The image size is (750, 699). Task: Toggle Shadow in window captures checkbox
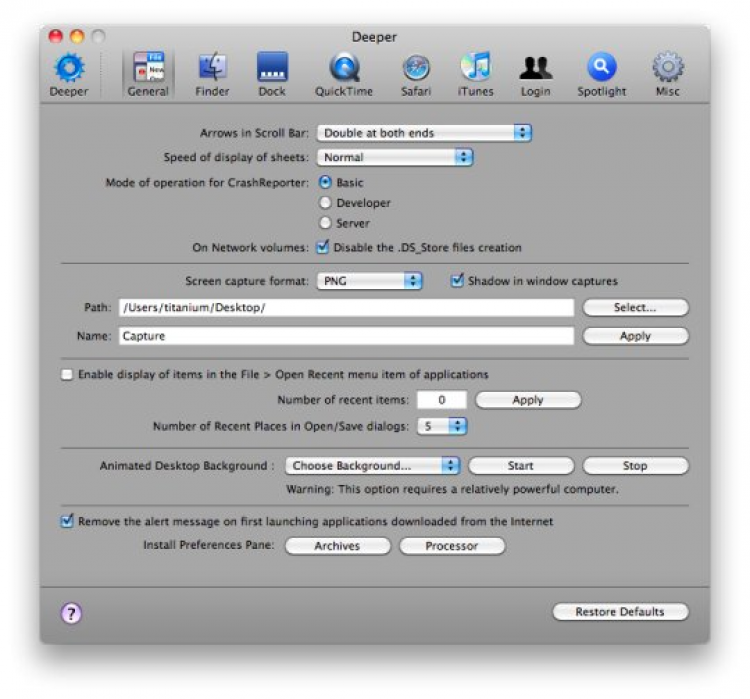457,280
